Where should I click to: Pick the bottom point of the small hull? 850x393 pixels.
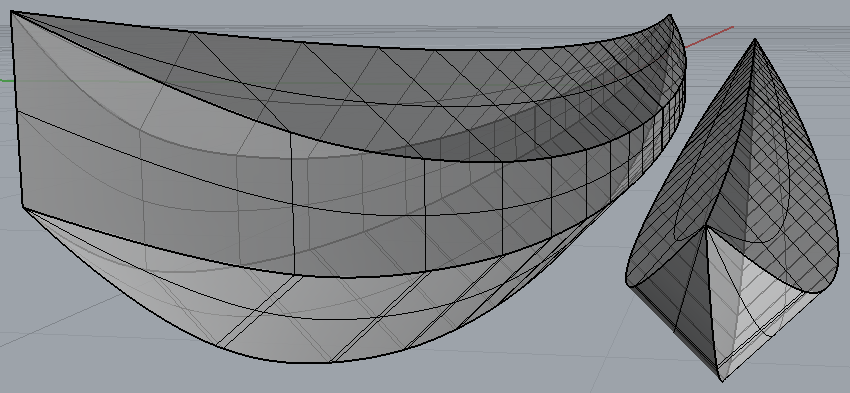(722, 379)
